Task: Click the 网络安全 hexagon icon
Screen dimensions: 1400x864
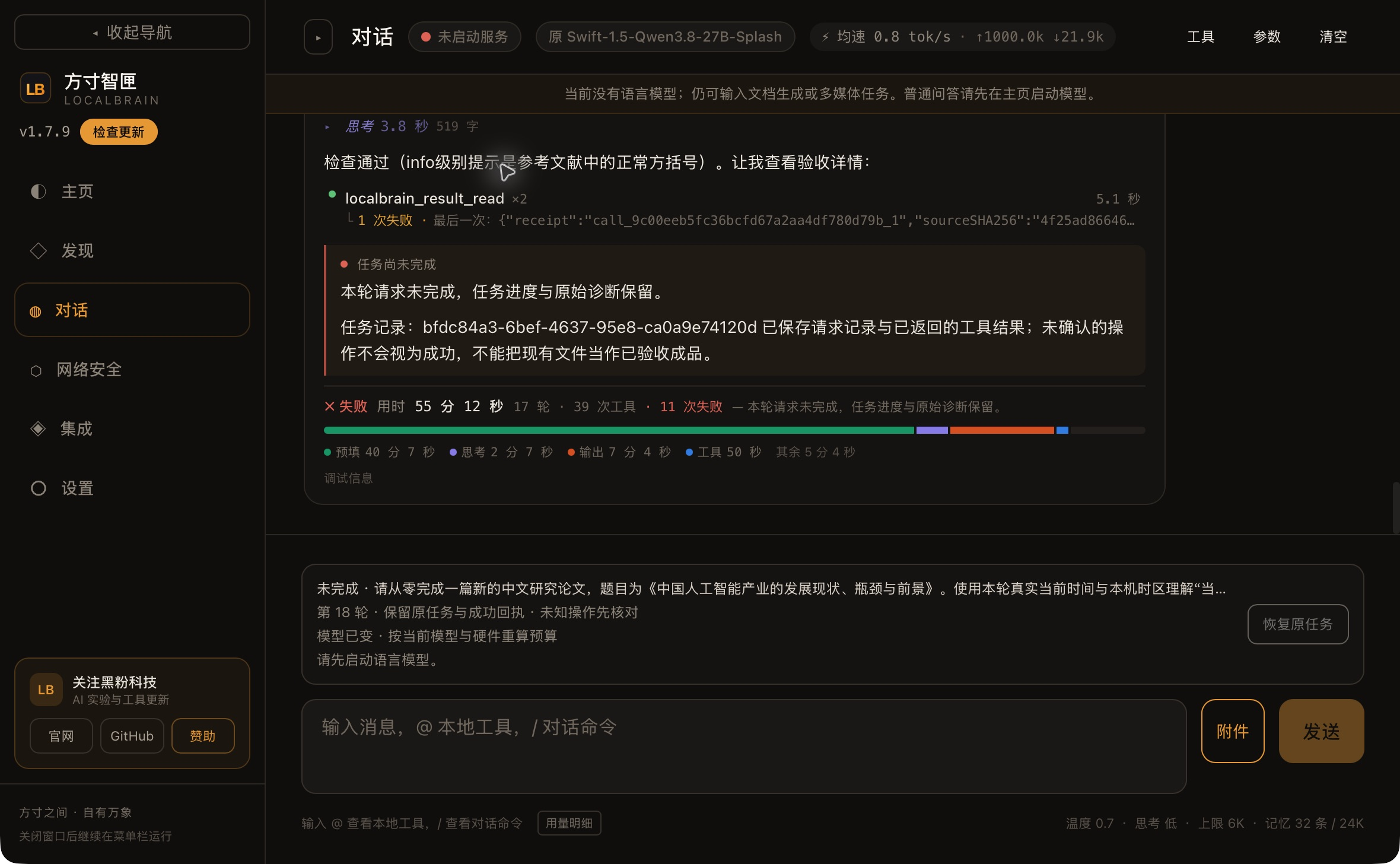Action: tap(36, 370)
